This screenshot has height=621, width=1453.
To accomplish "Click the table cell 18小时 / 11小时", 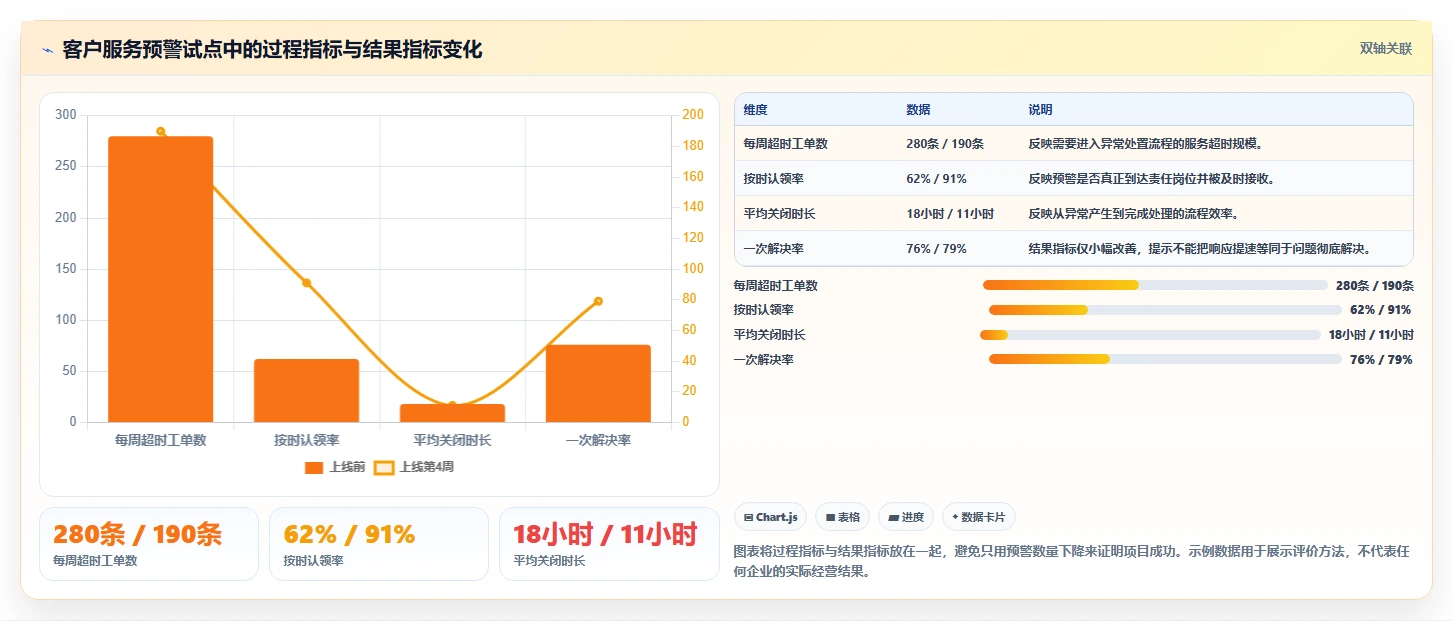I will [950, 214].
